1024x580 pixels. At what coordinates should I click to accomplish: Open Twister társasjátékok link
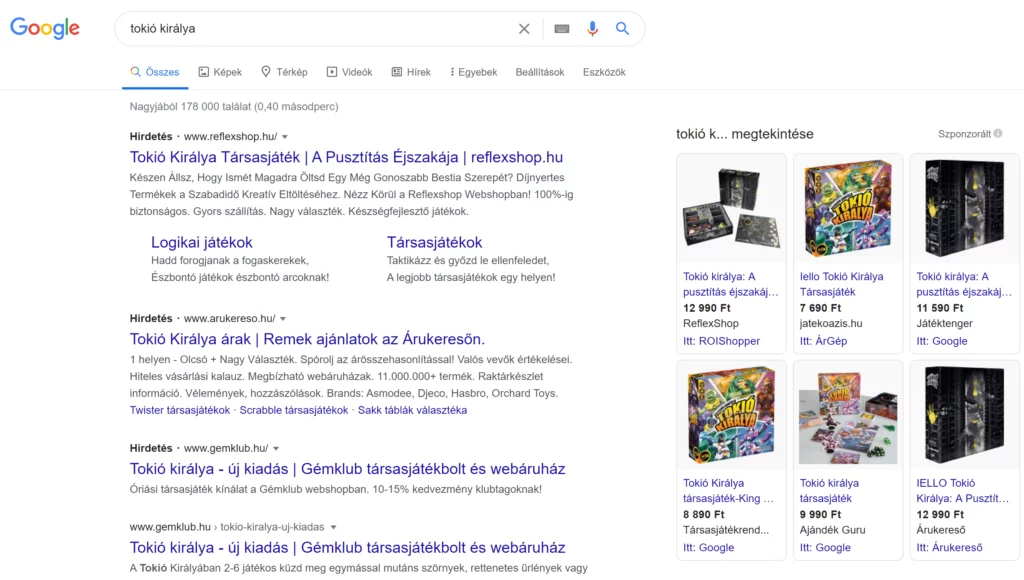click(180, 410)
